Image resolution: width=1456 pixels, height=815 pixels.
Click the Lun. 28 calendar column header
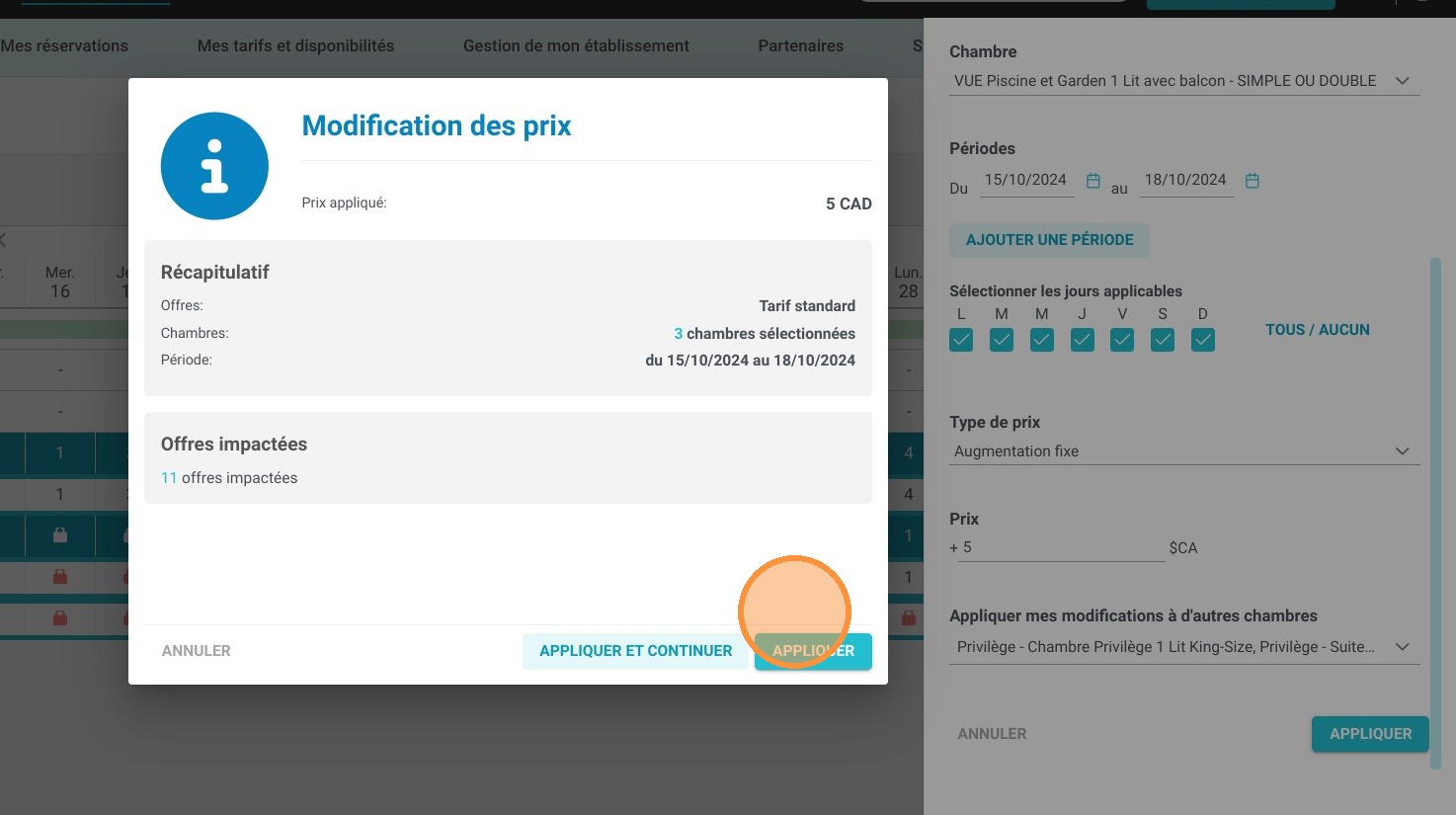point(908,283)
